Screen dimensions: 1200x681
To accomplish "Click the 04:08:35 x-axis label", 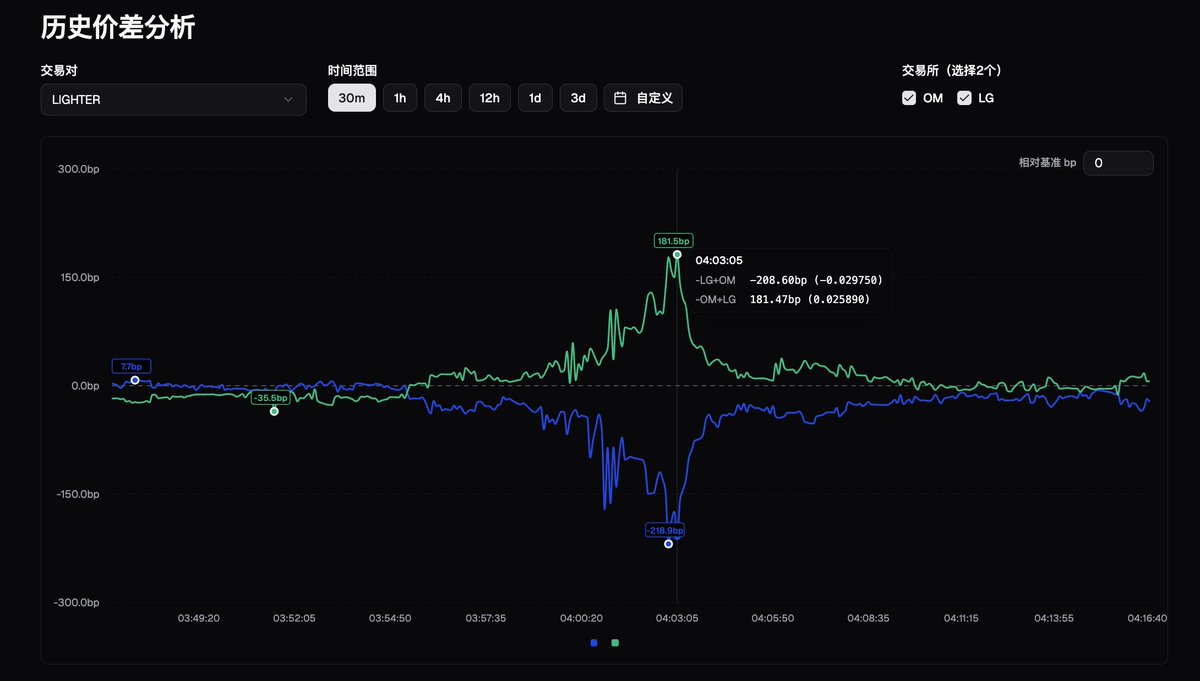I will click(868, 619).
